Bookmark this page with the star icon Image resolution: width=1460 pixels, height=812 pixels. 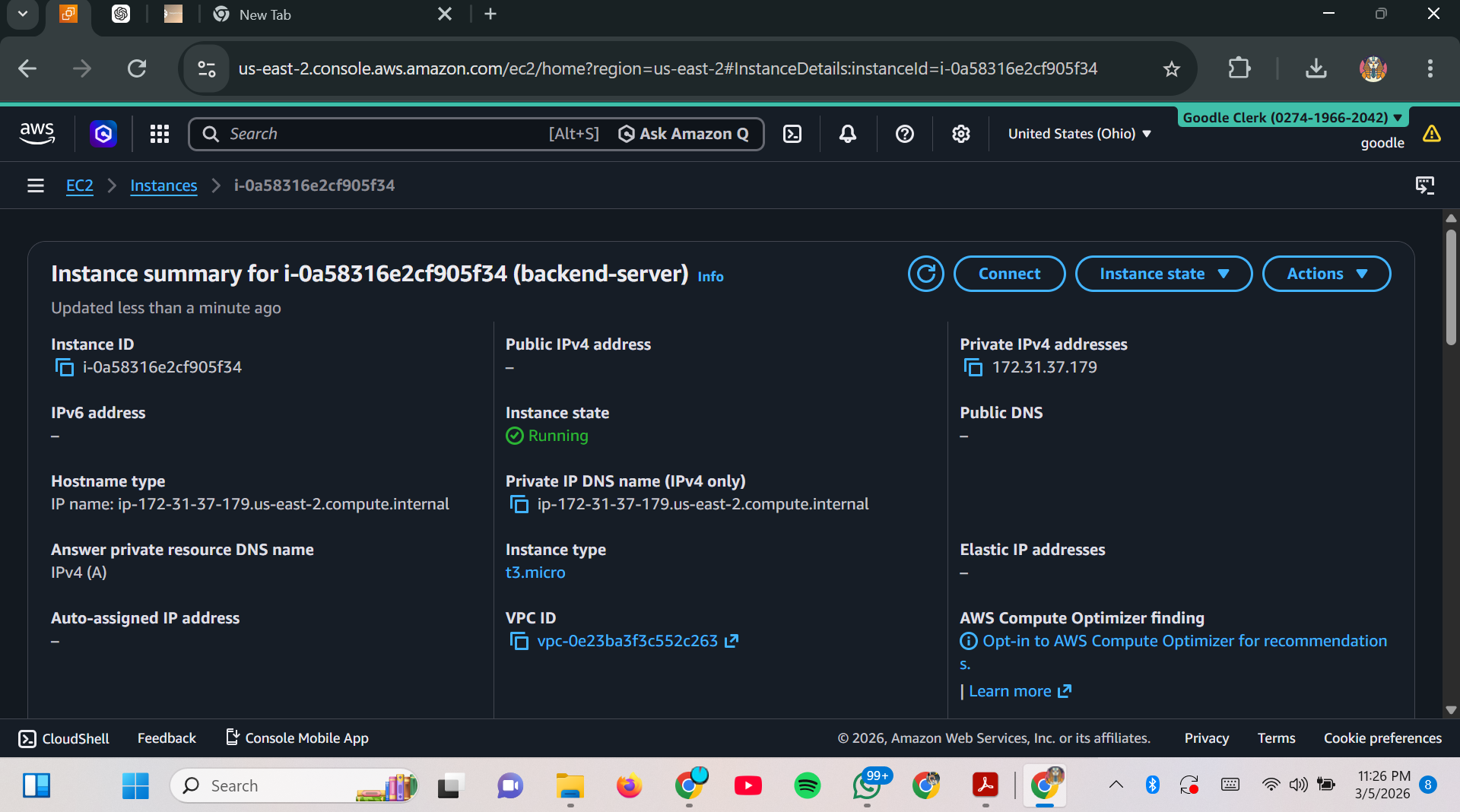point(1171,69)
